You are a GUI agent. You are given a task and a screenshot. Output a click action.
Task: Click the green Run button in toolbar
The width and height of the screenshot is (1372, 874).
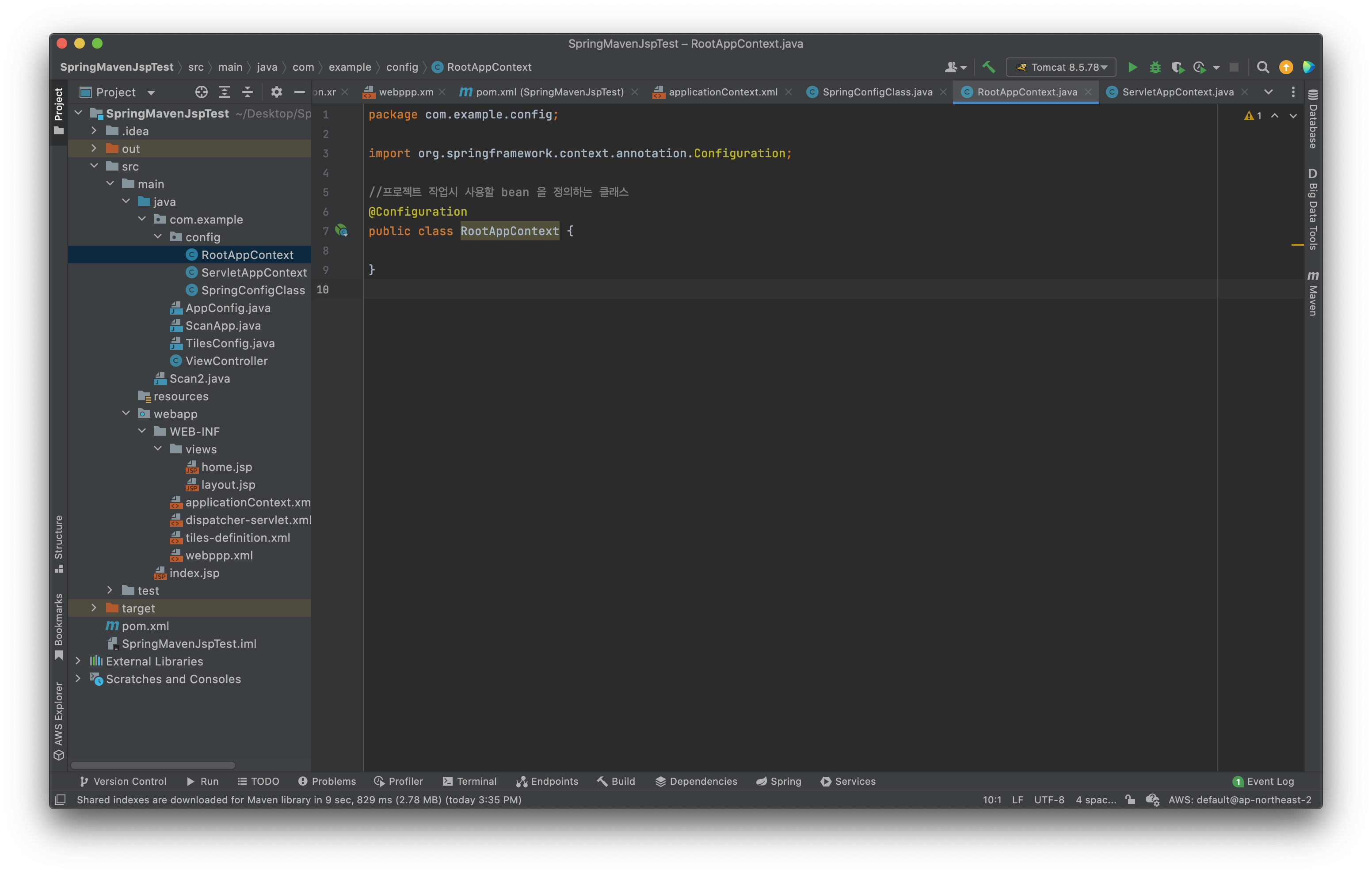point(1132,67)
